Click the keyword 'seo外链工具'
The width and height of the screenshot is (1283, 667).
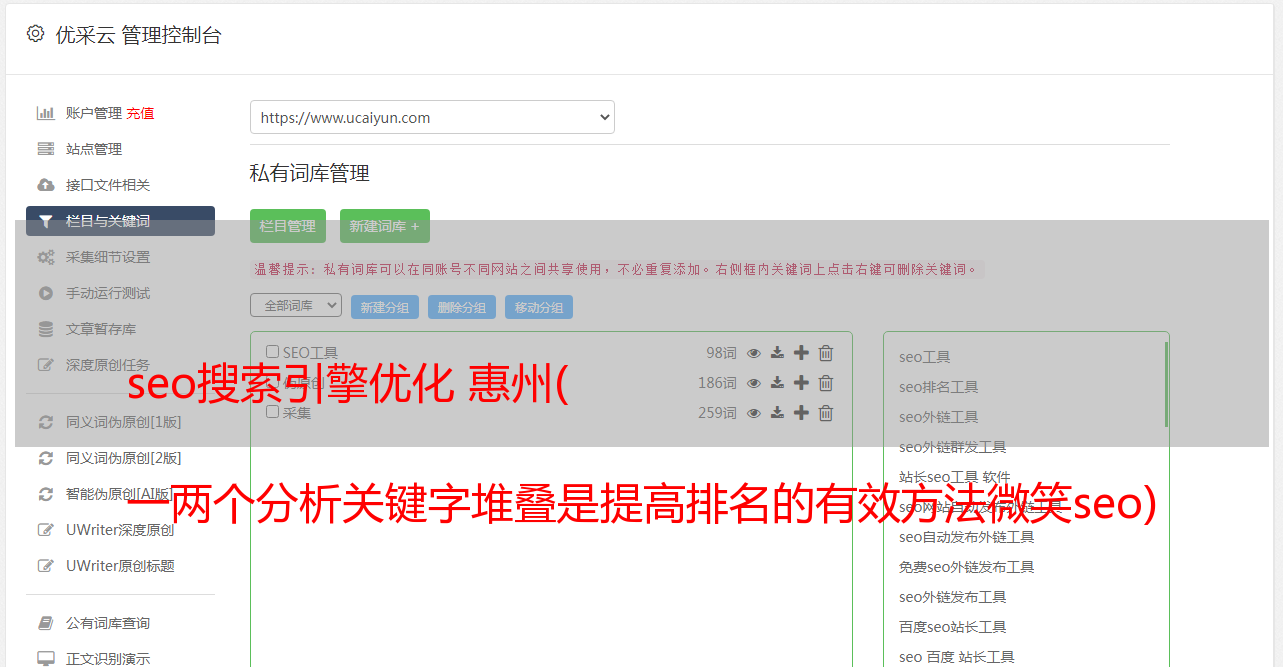click(x=939, y=417)
